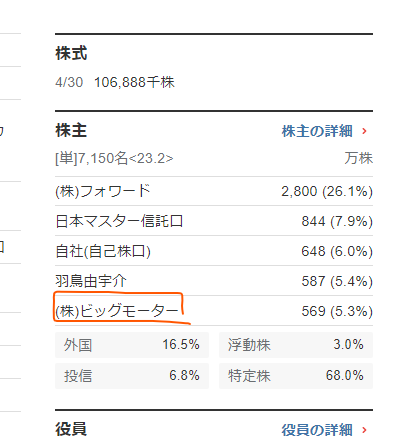Click the circled (株)ビッグモーター entry
The image size is (402, 444).
point(117,311)
